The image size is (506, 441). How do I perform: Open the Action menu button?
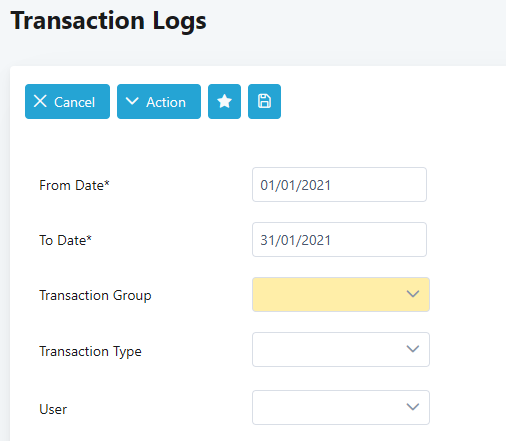pos(159,101)
